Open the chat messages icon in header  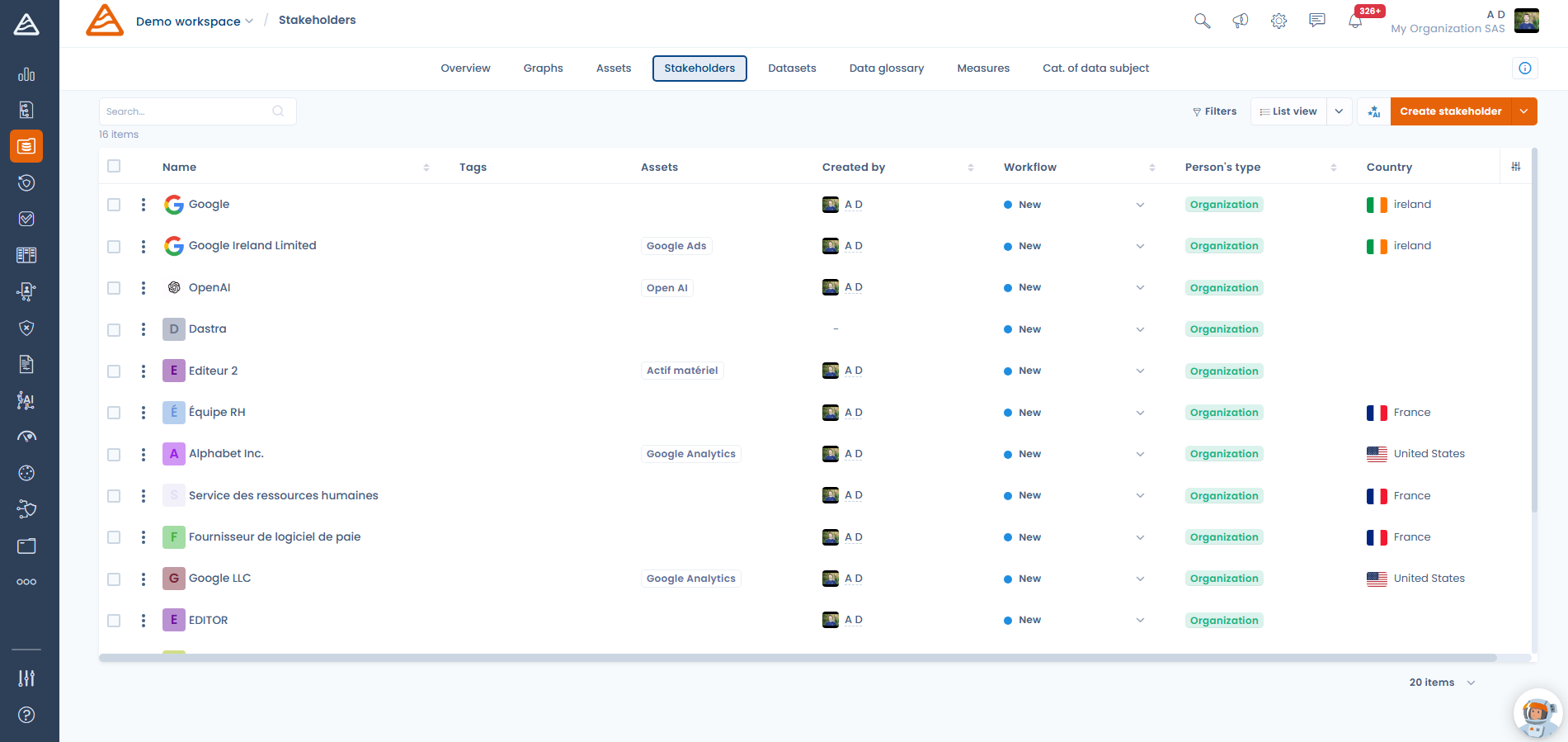1317,21
